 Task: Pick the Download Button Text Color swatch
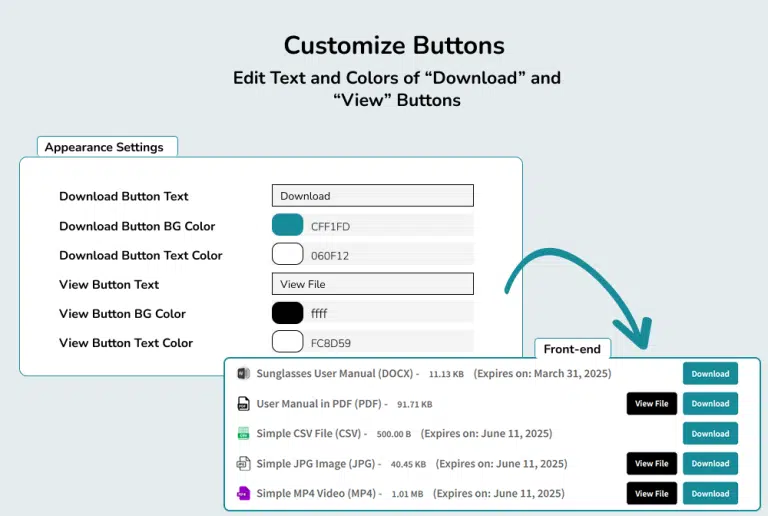point(287,254)
